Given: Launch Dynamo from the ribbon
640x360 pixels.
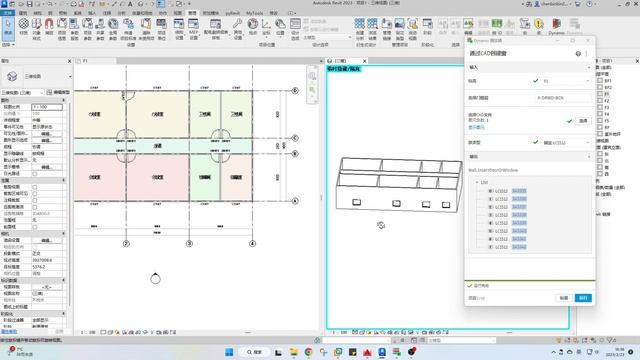Looking at the screenshot, I should [x=556, y=27].
